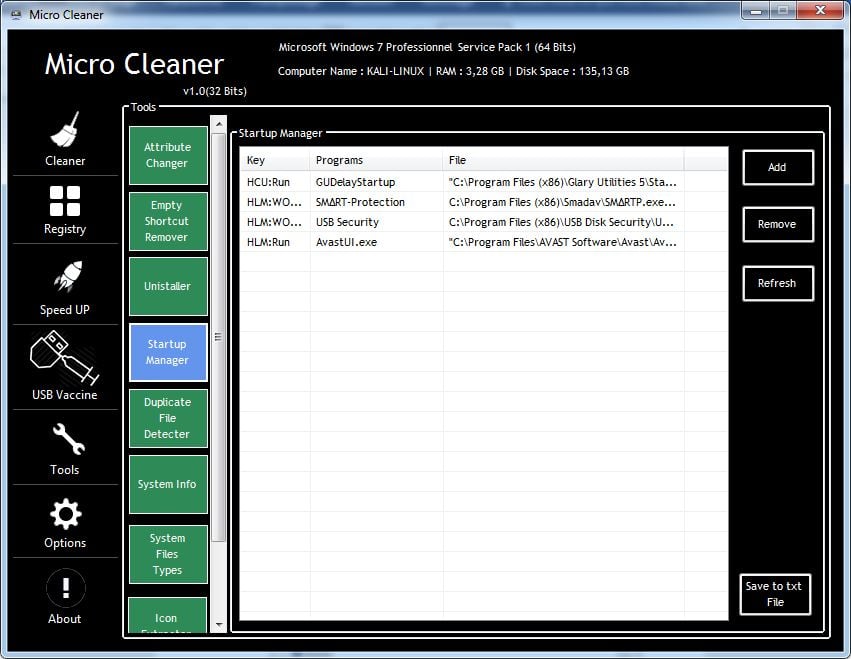This screenshot has height=659, width=851.
Task: Open the partially visible Icon tool
Action: tap(167, 616)
